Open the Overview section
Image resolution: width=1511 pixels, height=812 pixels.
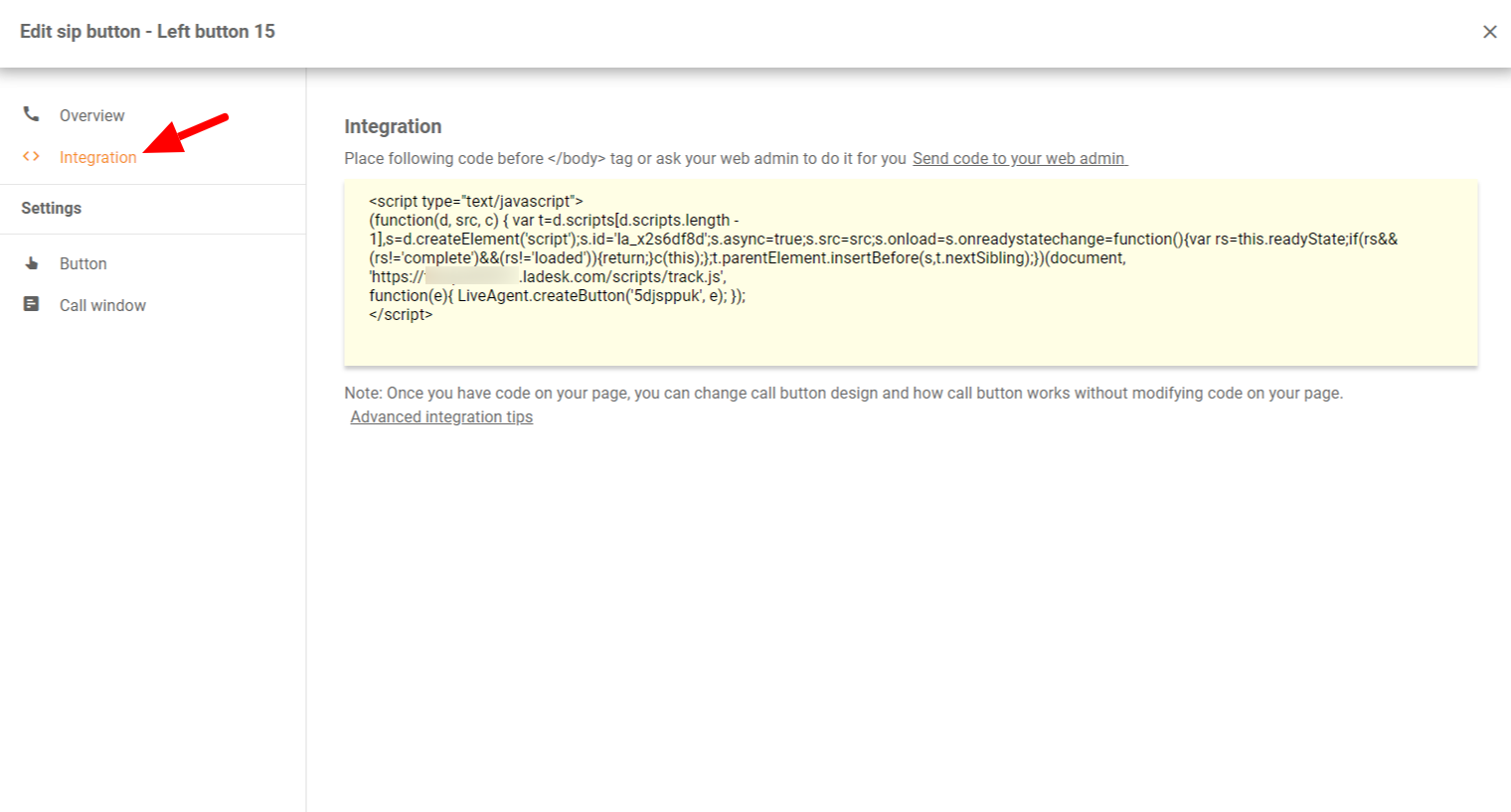point(91,115)
